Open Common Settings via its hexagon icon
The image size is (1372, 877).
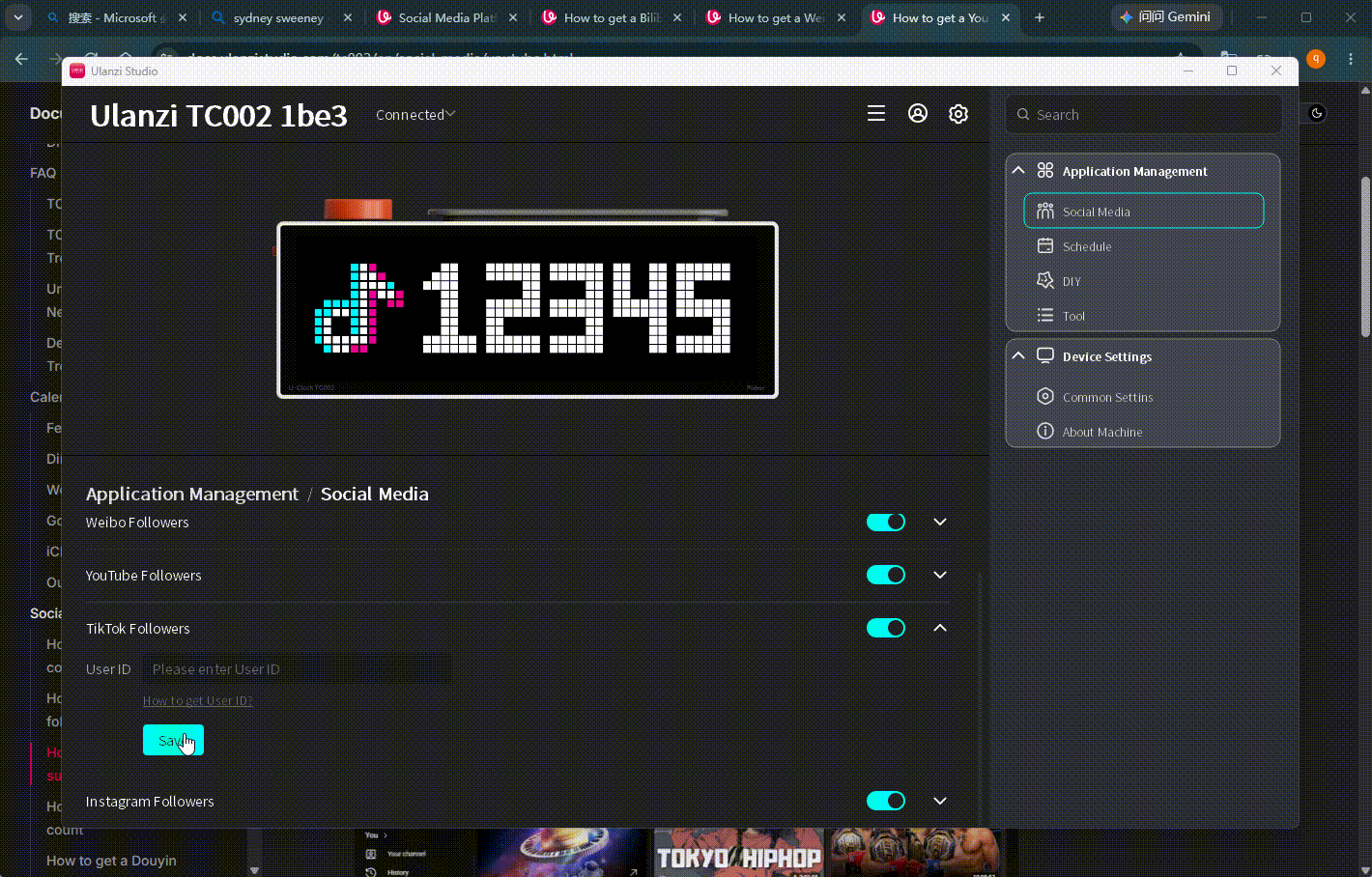1045,397
